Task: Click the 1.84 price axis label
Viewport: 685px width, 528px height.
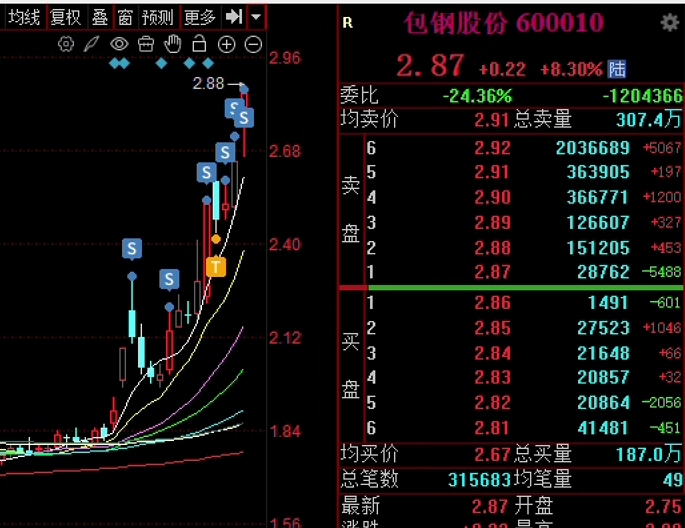Action: click(286, 431)
